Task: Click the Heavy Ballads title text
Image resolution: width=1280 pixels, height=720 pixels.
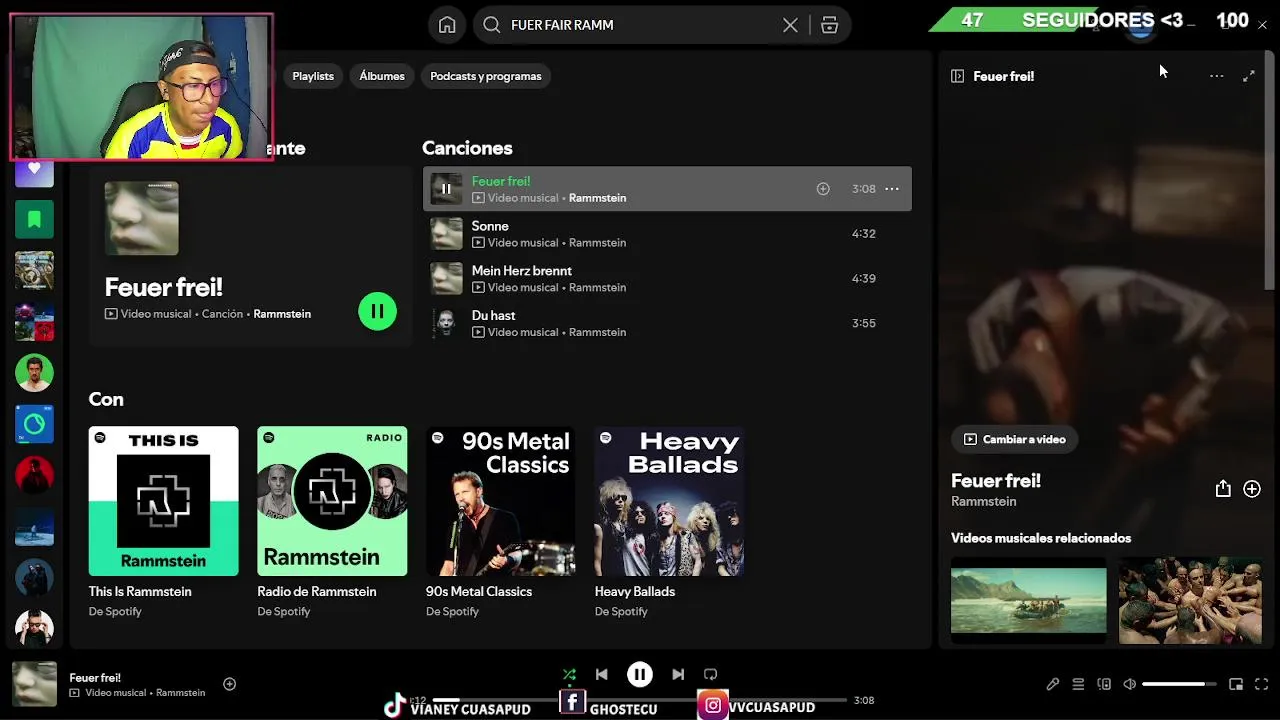Action: 635,592
